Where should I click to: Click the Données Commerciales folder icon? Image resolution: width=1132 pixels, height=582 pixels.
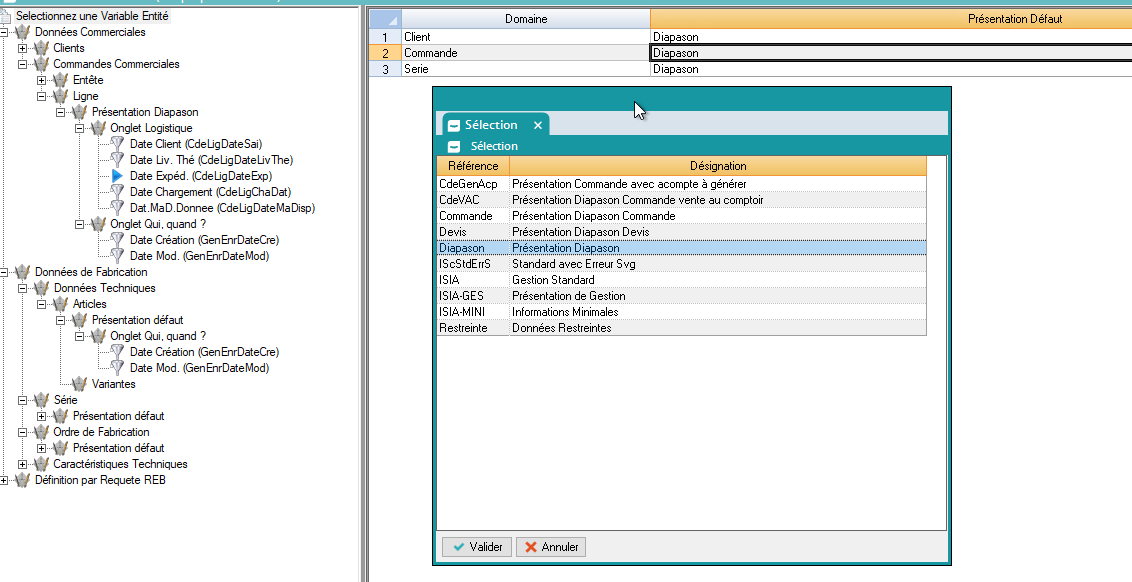(x=22, y=32)
